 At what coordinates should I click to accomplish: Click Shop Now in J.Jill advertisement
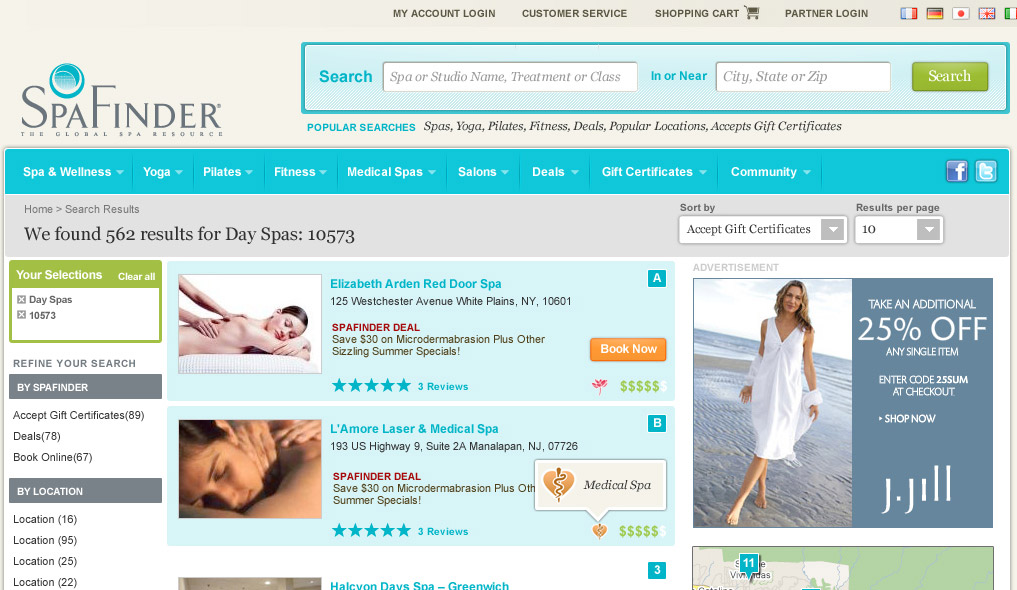pos(907,419)
